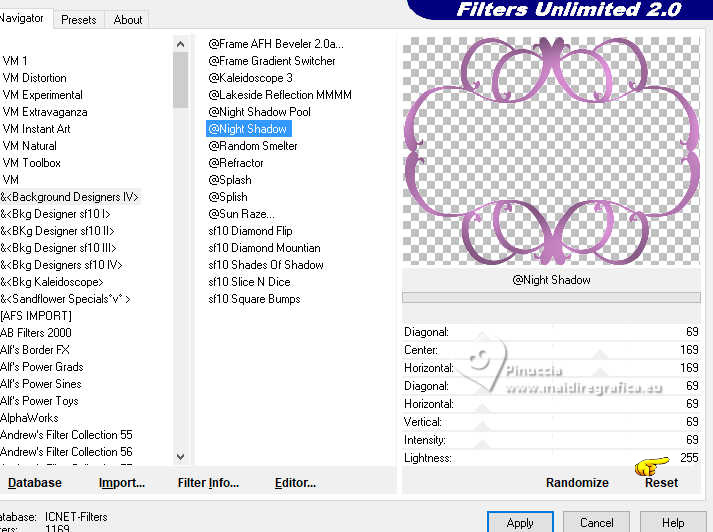This screenshot has height=532, width=713.
Task: Select the VM Experimental category
Action: pos(43,95)
